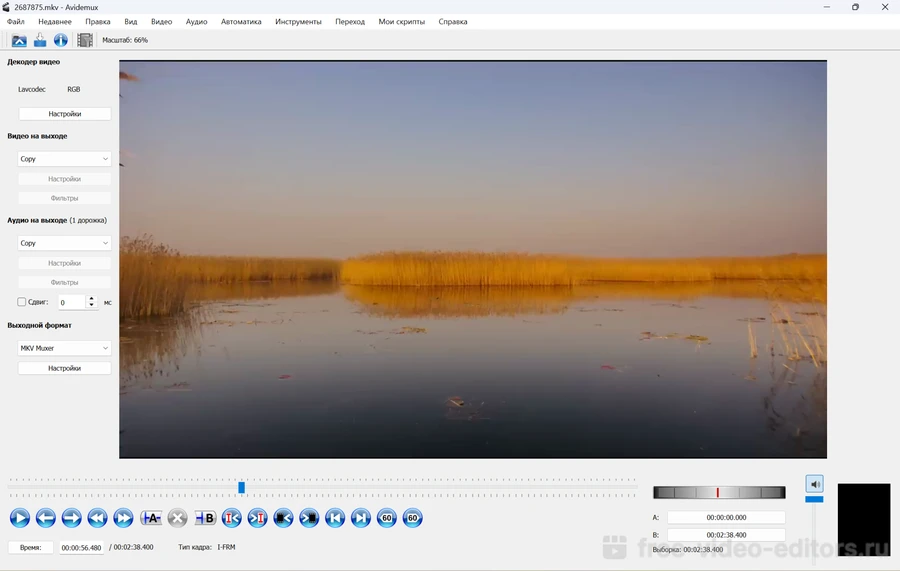The width and height of the screenshot is (900, 571).
Task: Click Настройки under Декодер видео
Action: pyautogui.click(x=64, y=114)
